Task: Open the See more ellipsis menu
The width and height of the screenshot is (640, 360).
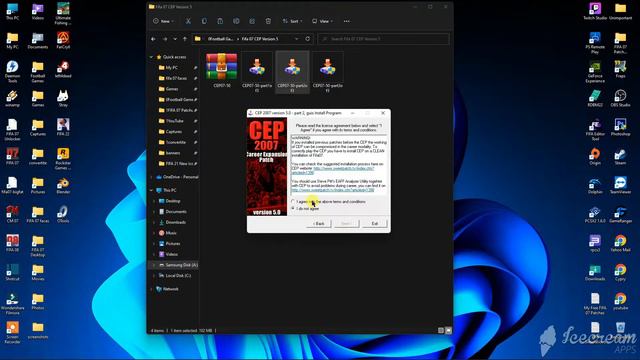Action: (347, 21)
